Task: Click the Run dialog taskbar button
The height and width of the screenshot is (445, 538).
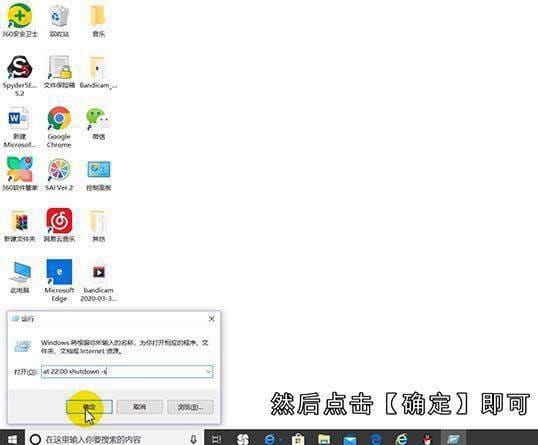Action: point(454,439)
